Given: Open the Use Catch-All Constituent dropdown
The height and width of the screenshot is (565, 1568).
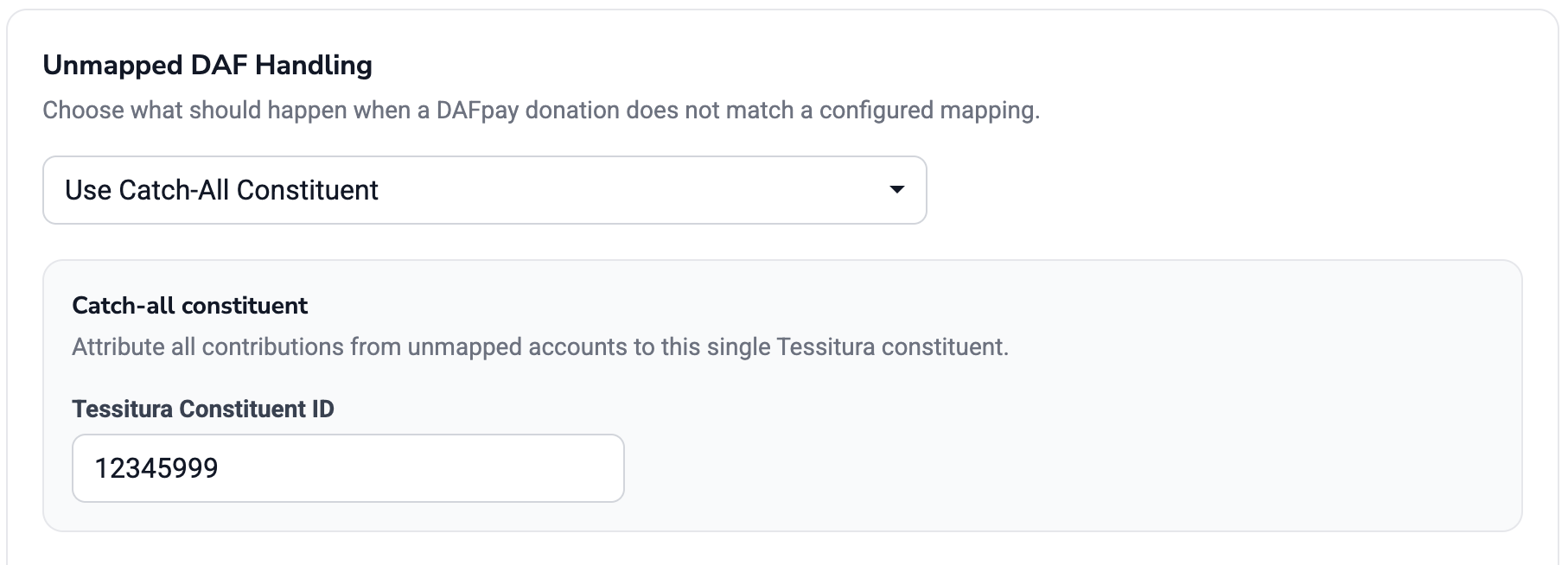Looking at the screenshot, I should click(484, 190).
